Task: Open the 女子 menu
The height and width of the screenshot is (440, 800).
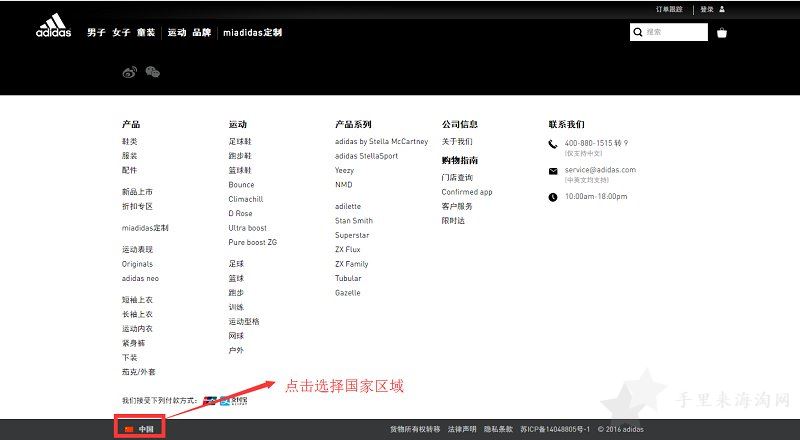Action: coord(121,32)
